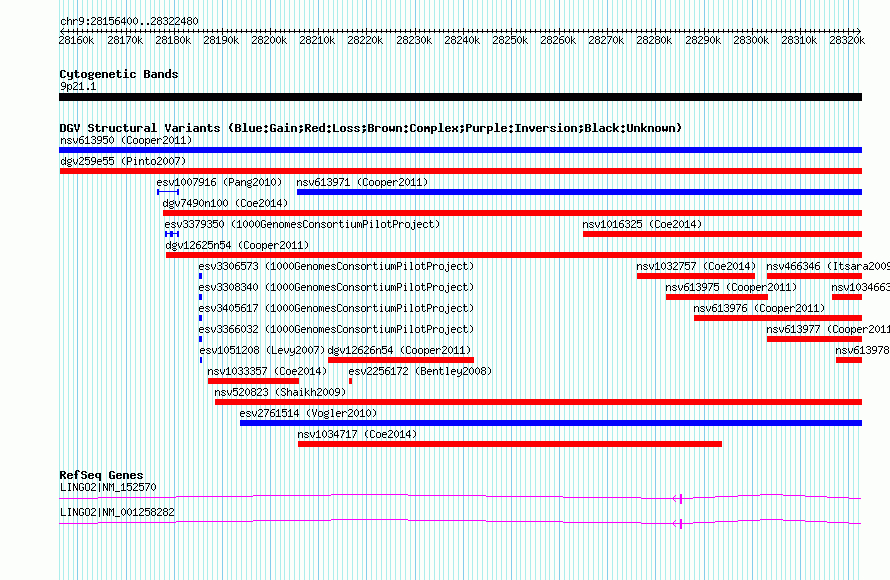Click the nsv613978 red bar
Image resolution: width=890 pixels, height=580 pixels.
click(849, 360)
